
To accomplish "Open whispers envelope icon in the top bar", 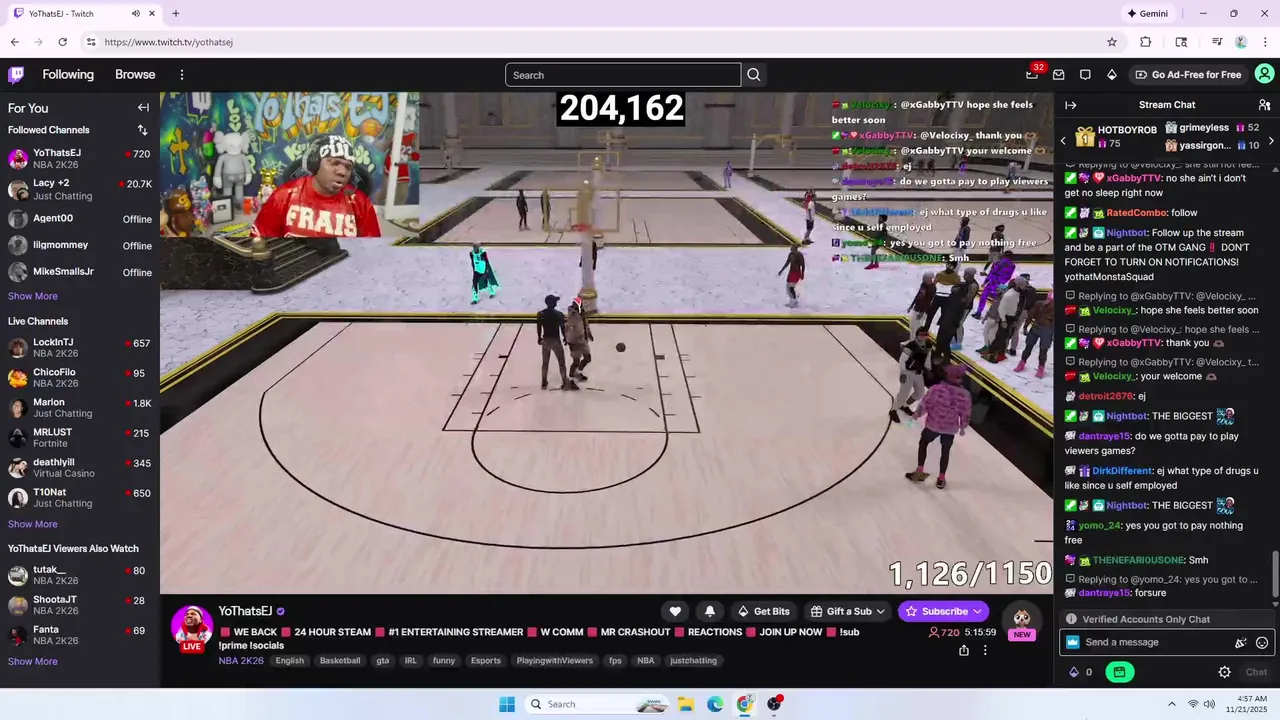I will [x=1058, y=75].
